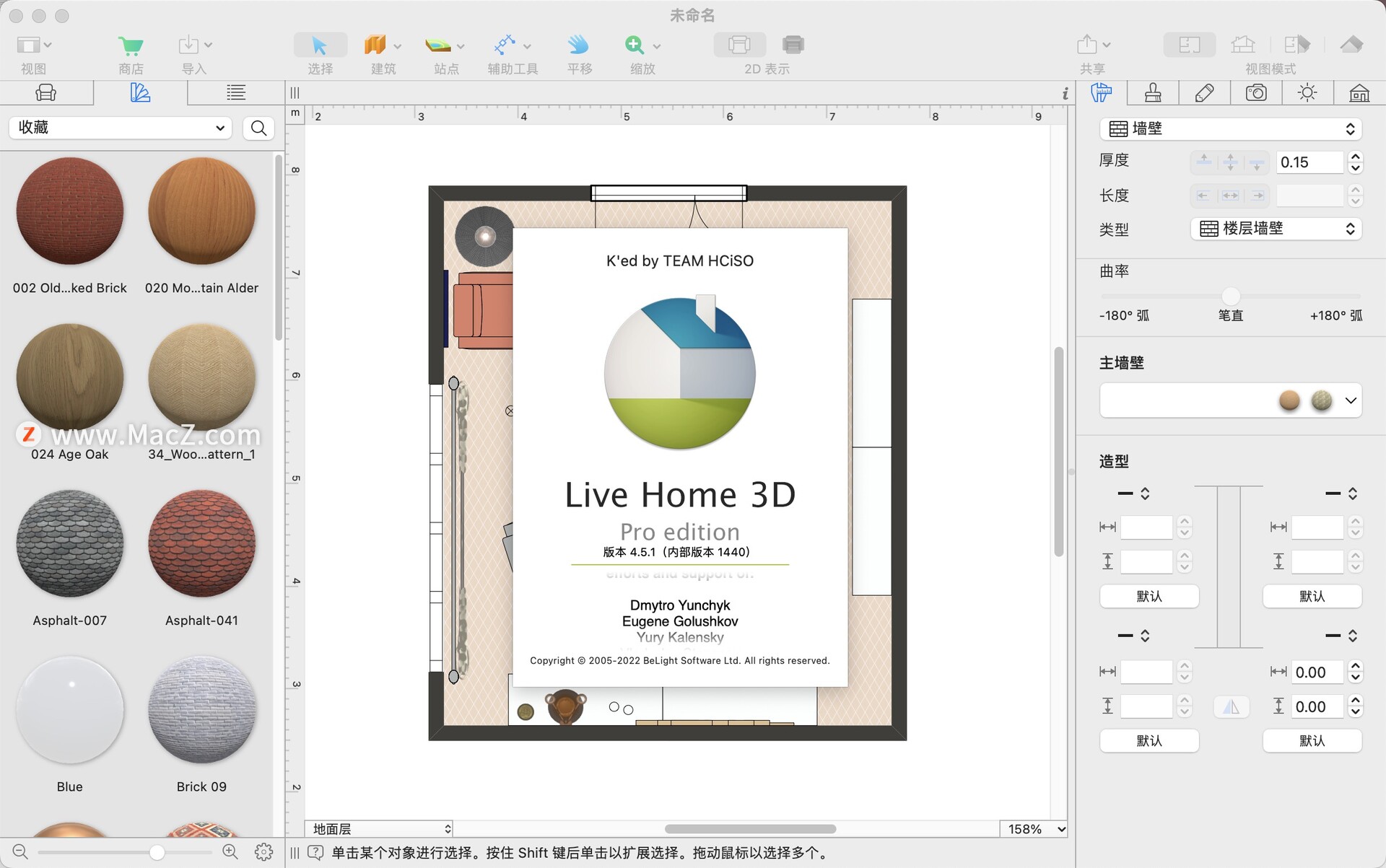This screenshot has height=868, width=1386.
Task: Switch to split 2D/3D view mode
Action: click(1297, 45)
